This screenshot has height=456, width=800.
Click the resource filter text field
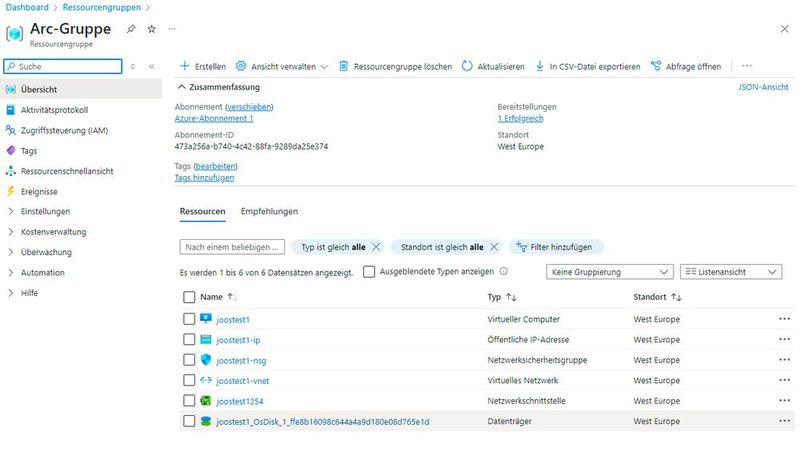pyautogui.click(x=232, y=247)
